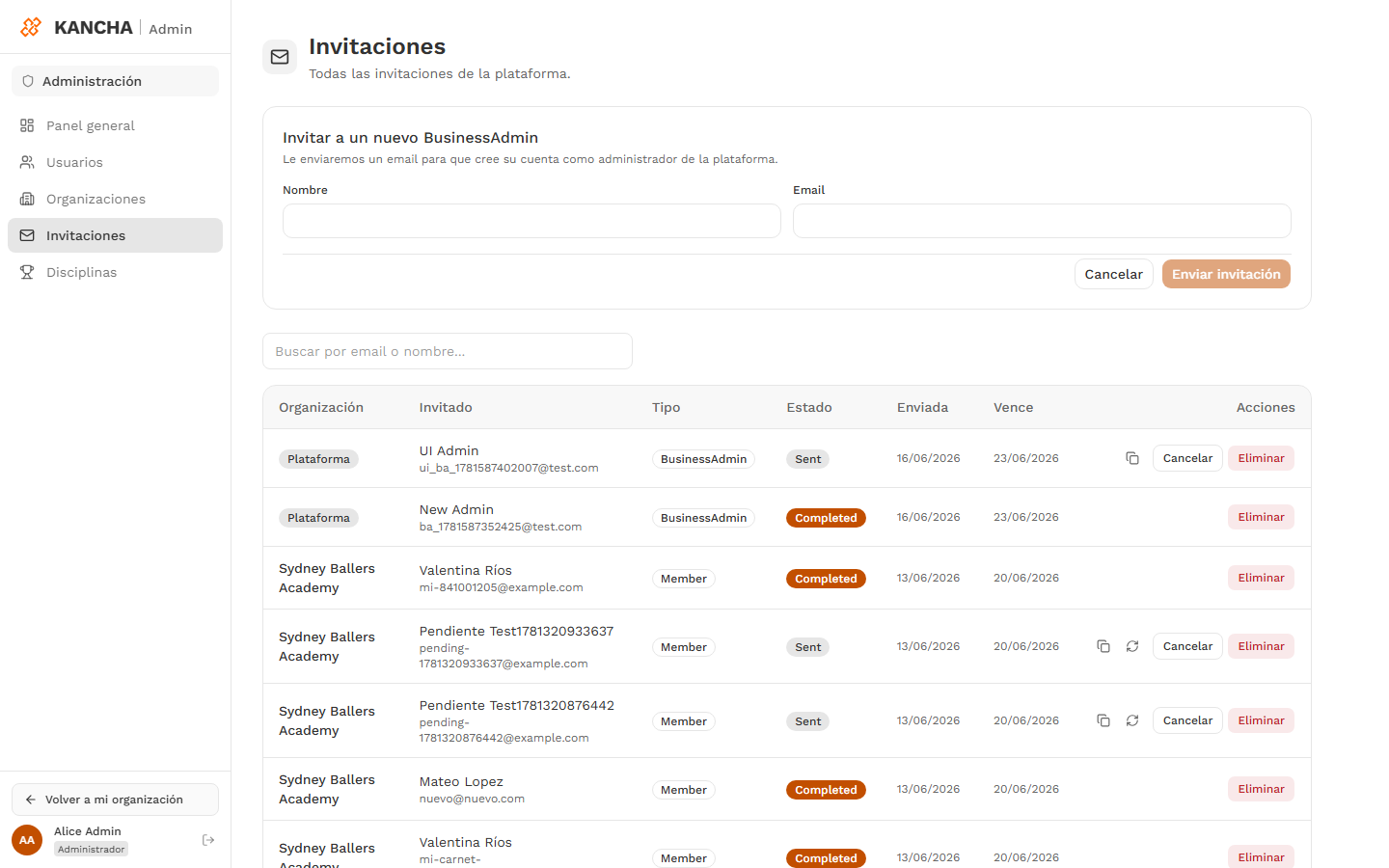Screen dimensions: 1389x868
Task: Click the AA user avatar
Action: tap(27, 840)
